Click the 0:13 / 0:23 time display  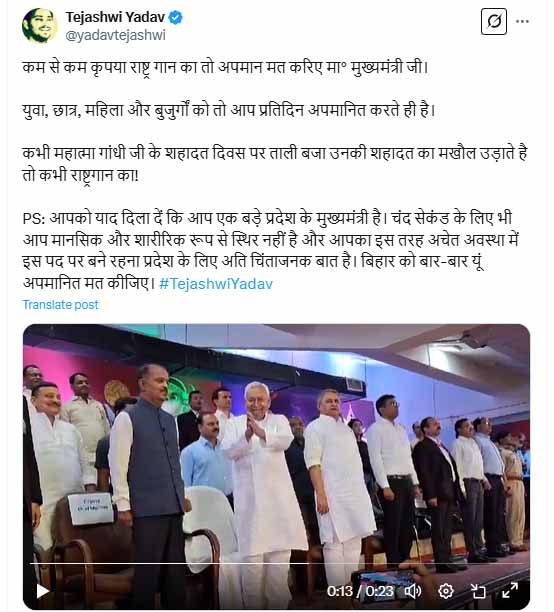[x=360, y=591]
